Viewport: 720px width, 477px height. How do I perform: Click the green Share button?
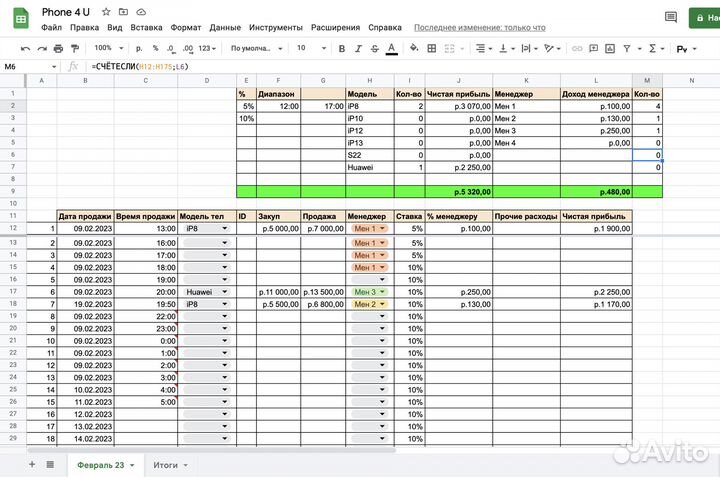[705, 18]
